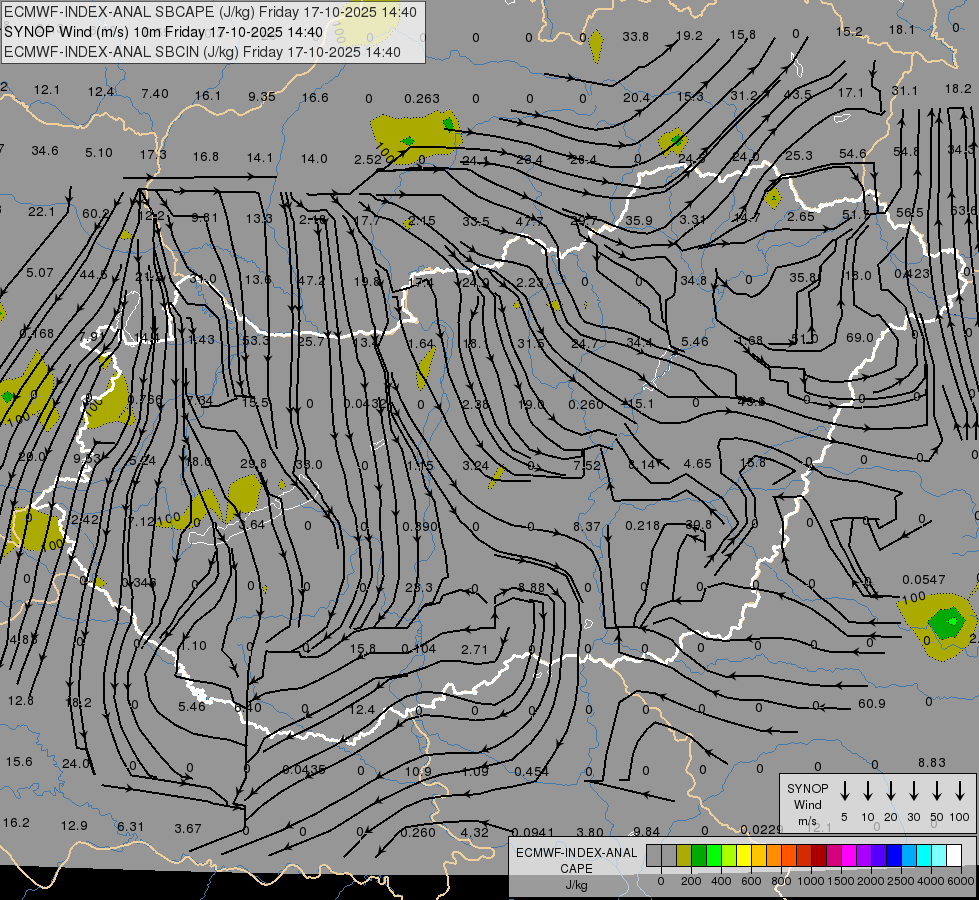Click the ECMWF-INDEX-ANAL CAPE J/kg legend label

(576, 868)
